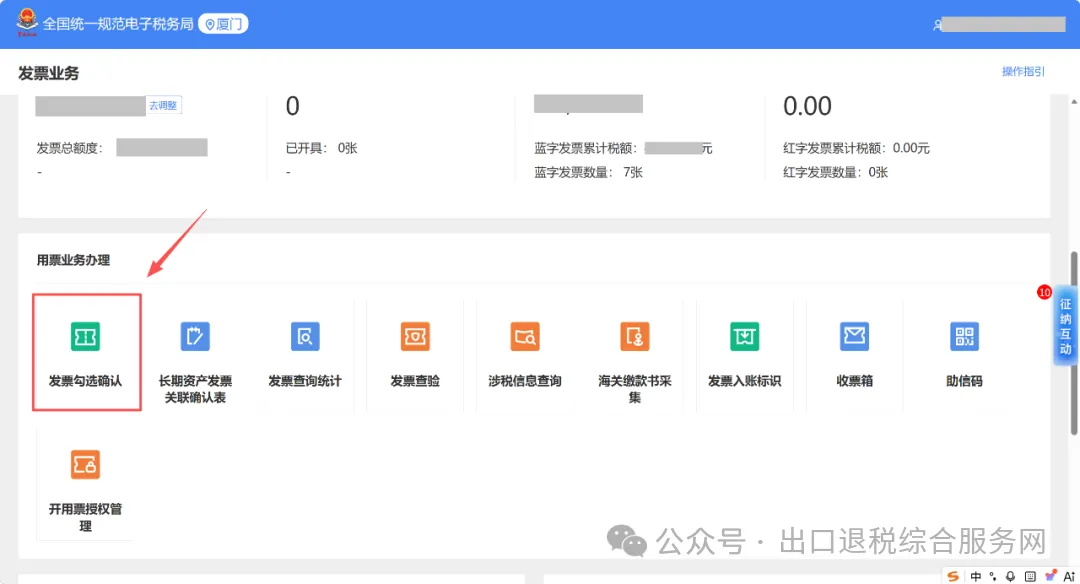This screenshot has height=584, width=1080.
Task: Open 海关缴款书采集 icon
Action: click(634, 336)
